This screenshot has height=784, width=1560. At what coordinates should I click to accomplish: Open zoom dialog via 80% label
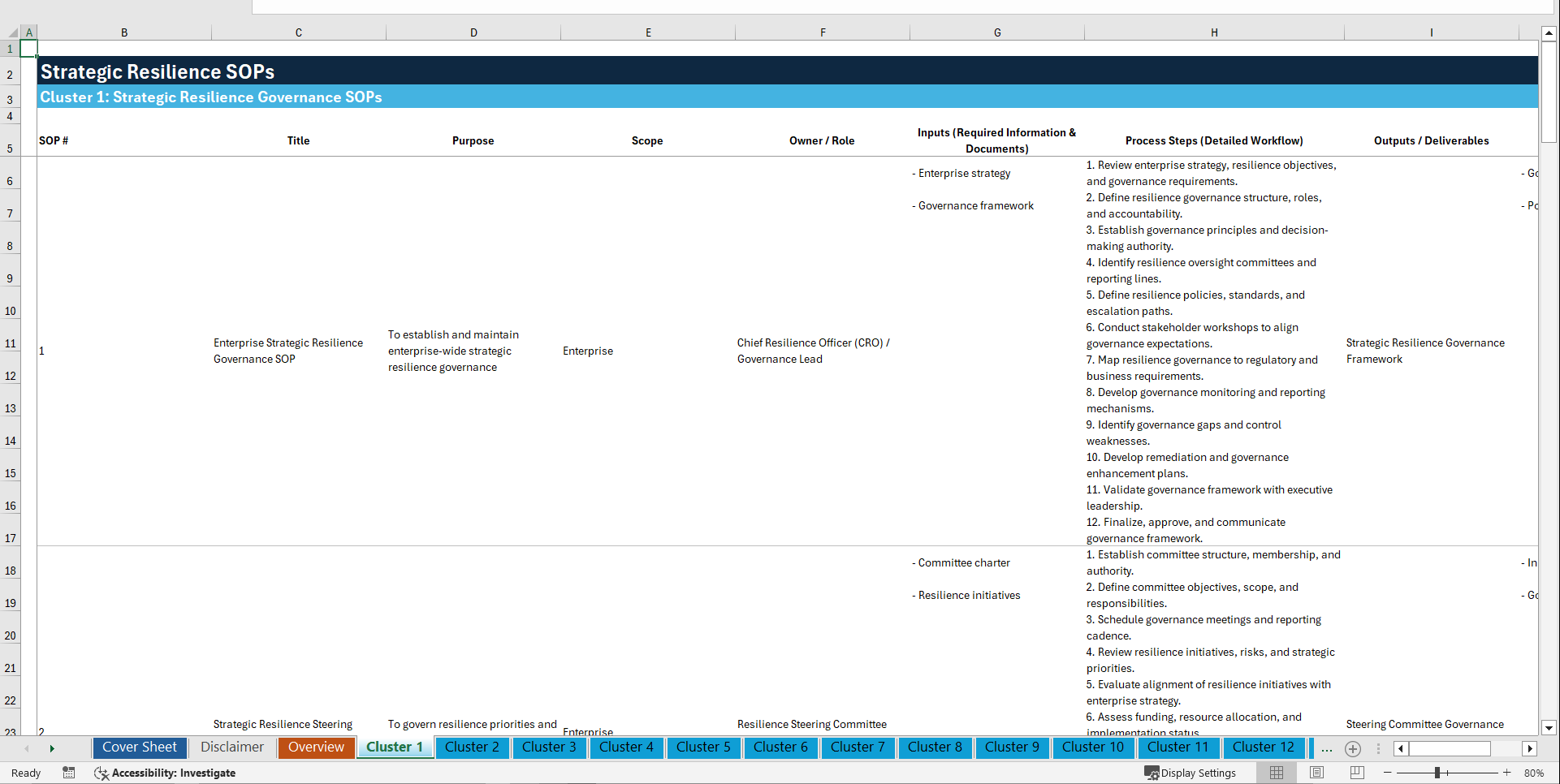1534,773
